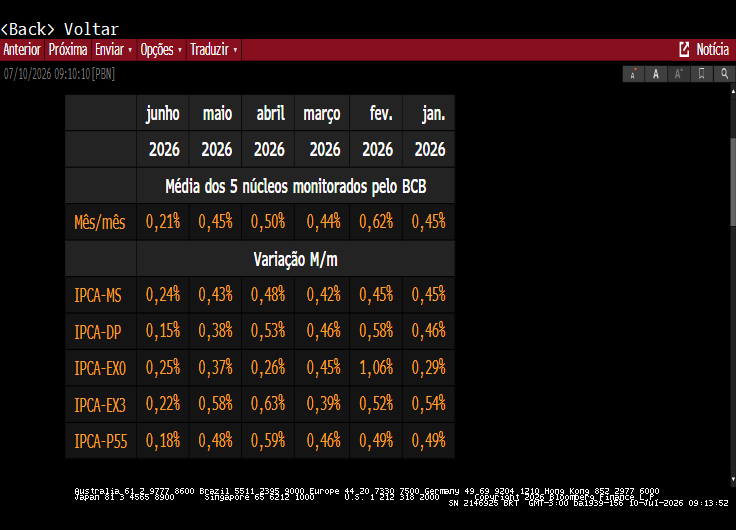Select the junho column header
Screen dimensions: 736x530
[163, 113]
